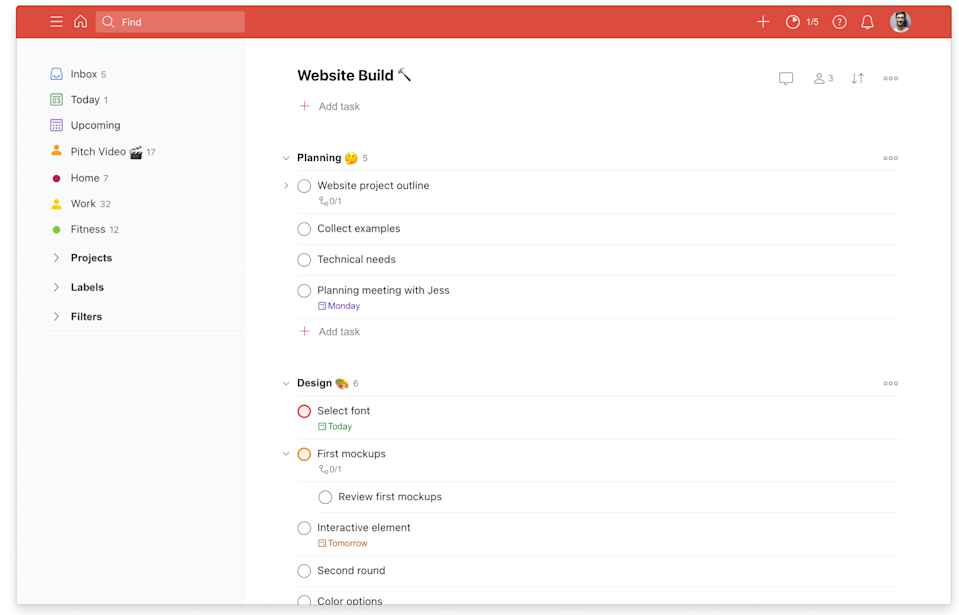959x615 pixels.
Task: Complete the Collect examples task
Action: [304, 229]
